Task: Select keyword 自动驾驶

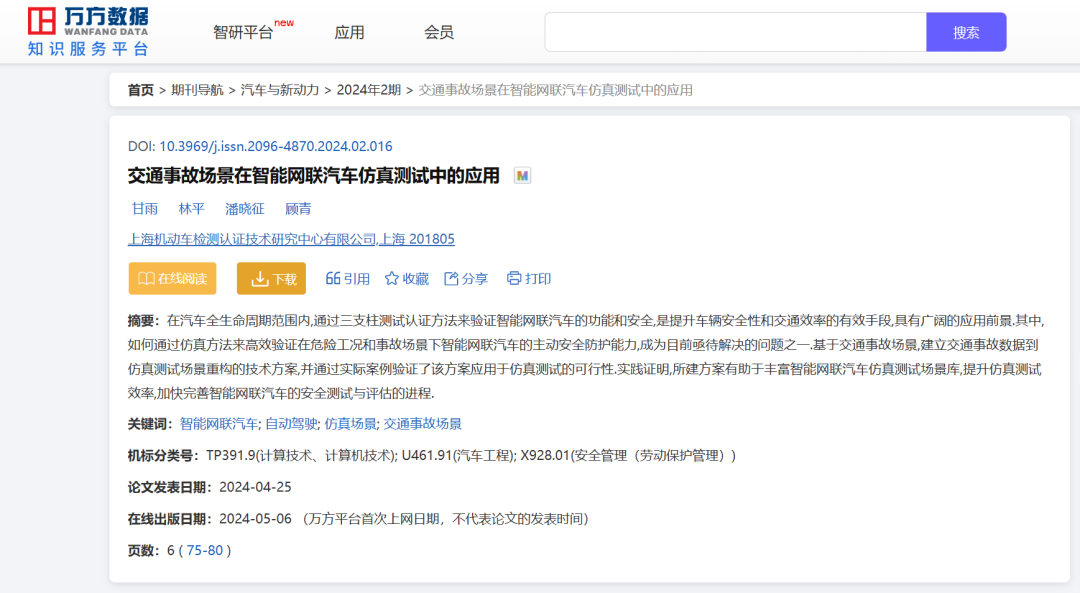Action: point(291,424)
